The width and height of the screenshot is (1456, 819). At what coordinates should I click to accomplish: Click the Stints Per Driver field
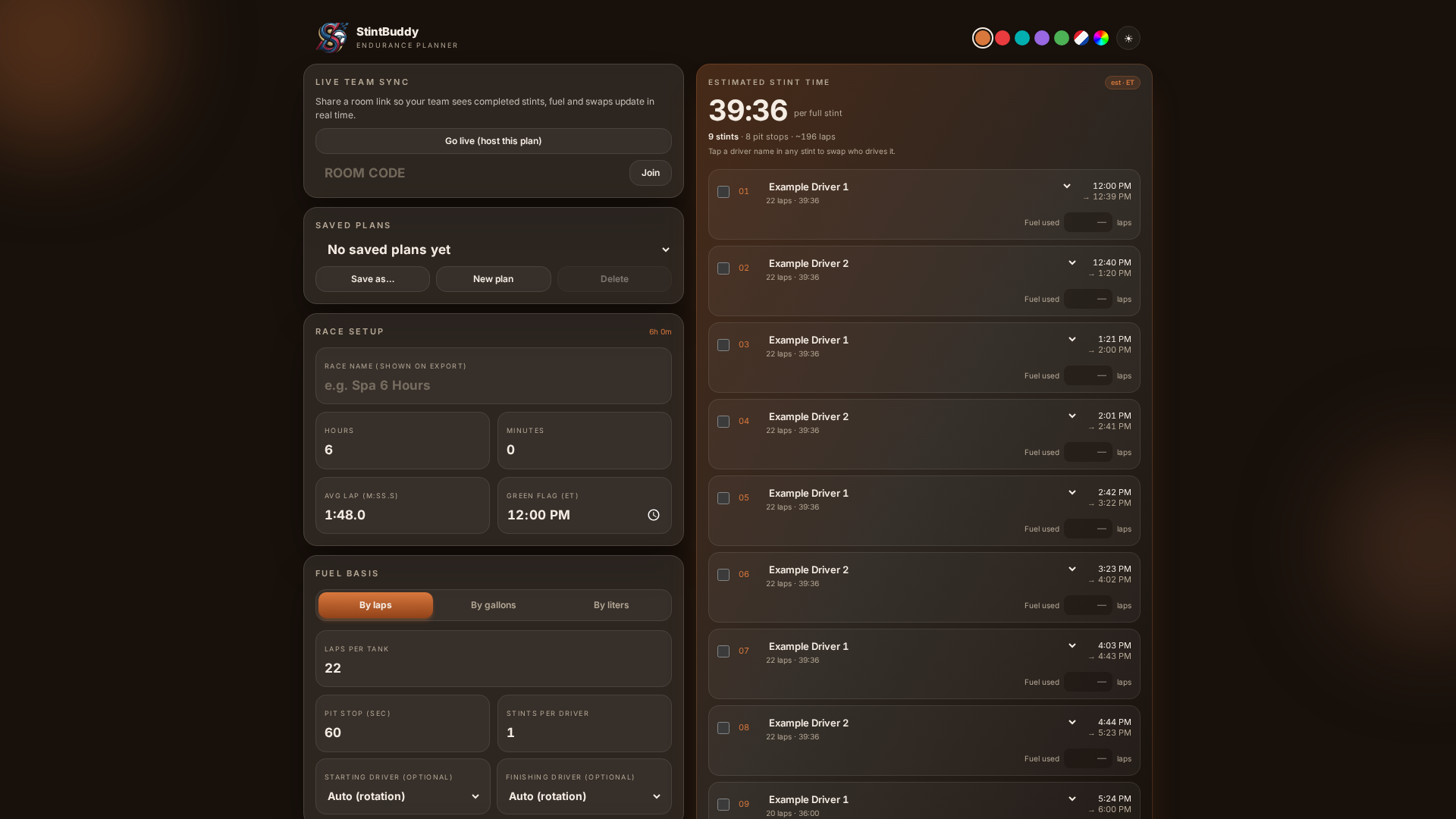tap(585, 723)
